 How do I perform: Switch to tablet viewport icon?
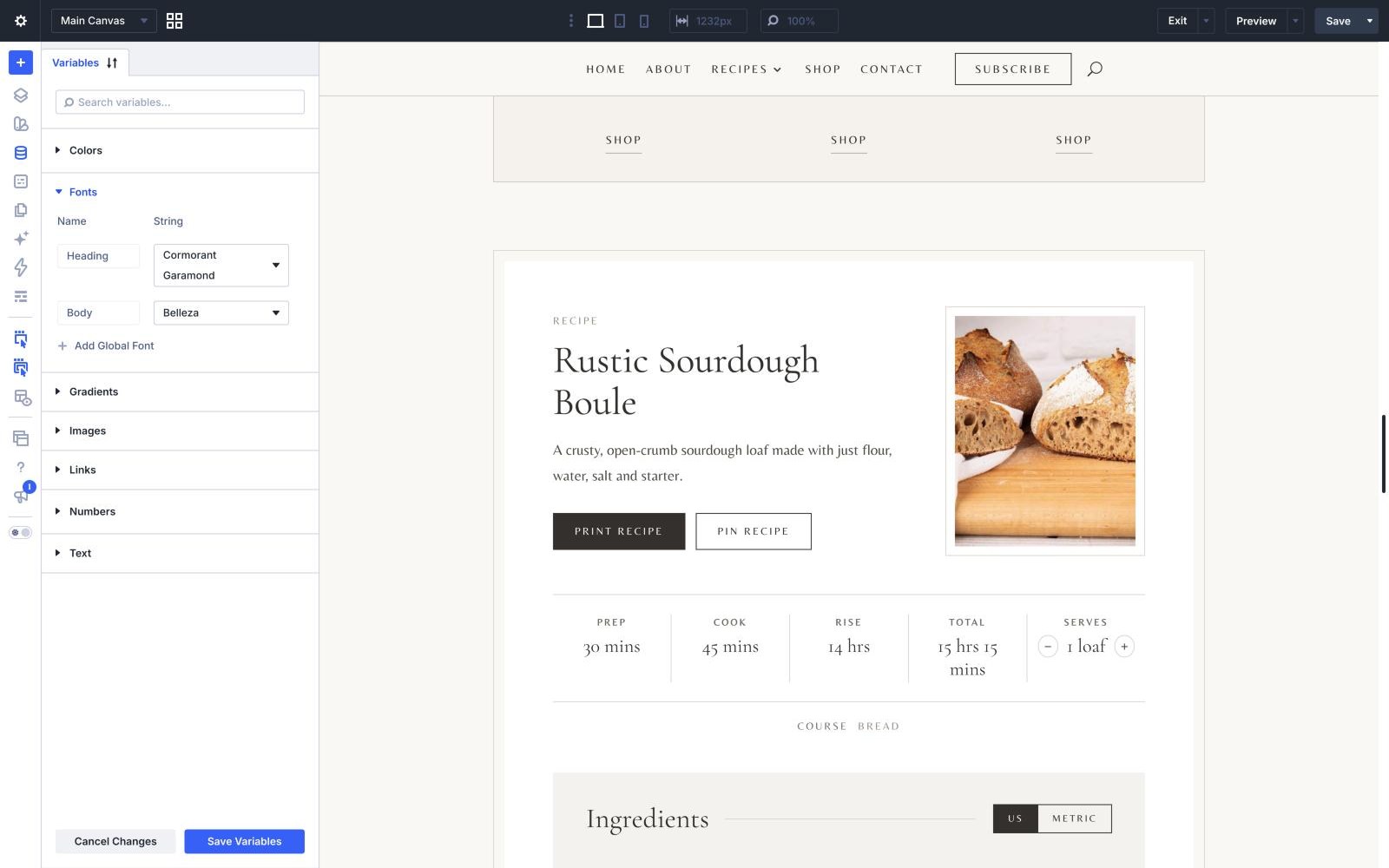[x=620, y=21]
